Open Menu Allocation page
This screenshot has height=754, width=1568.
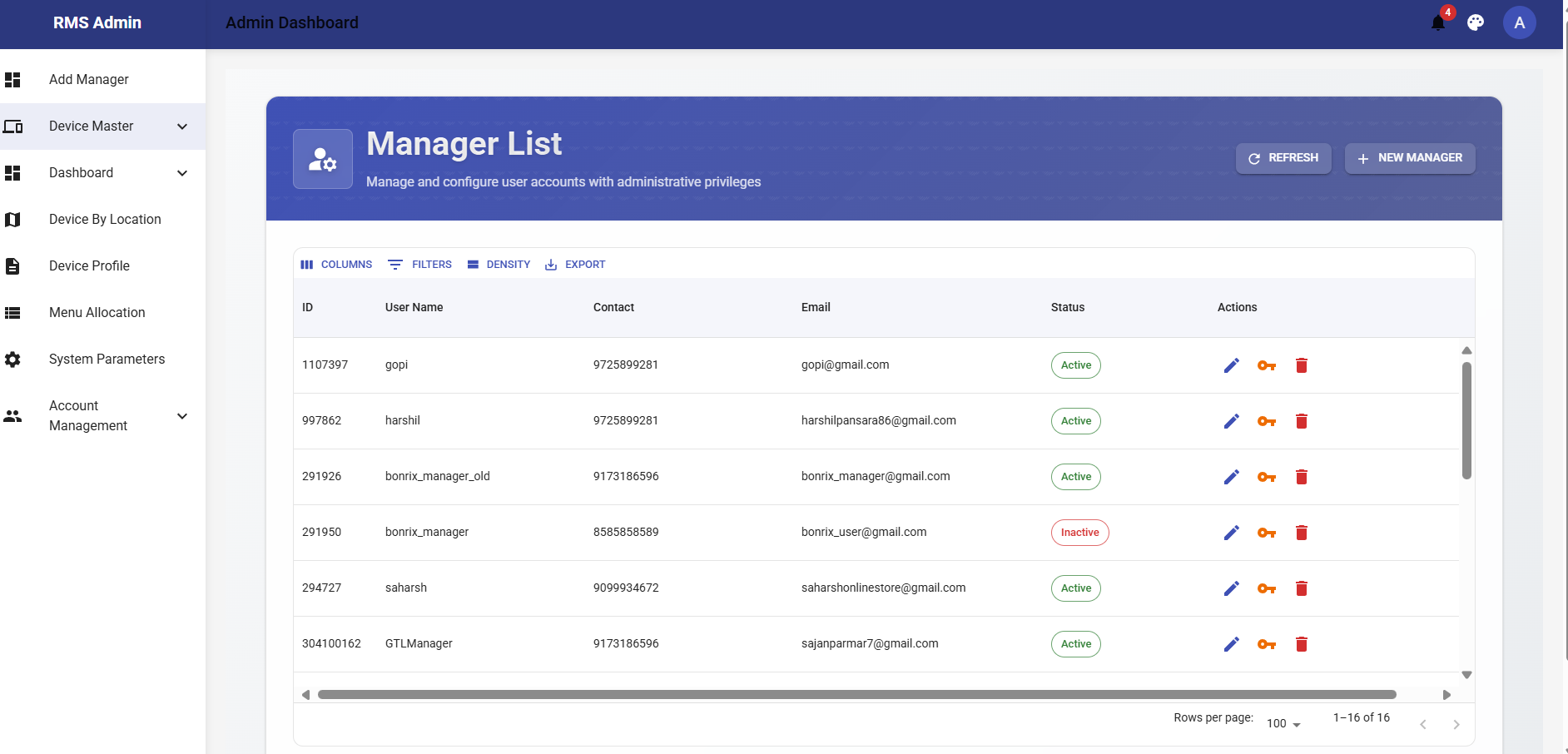point(102,313)
